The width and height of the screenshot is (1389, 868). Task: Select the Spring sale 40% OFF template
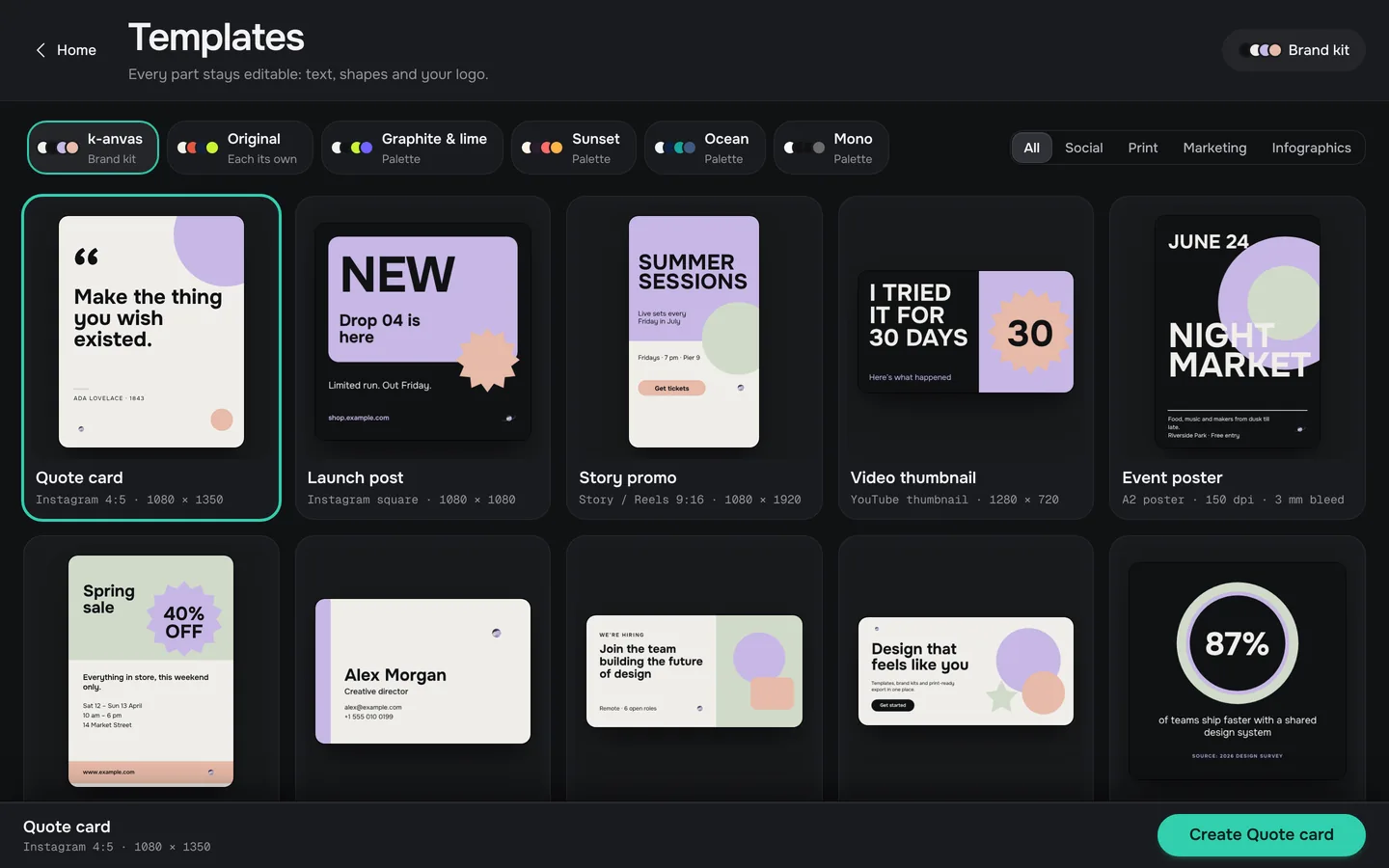(x=151, y=669)
